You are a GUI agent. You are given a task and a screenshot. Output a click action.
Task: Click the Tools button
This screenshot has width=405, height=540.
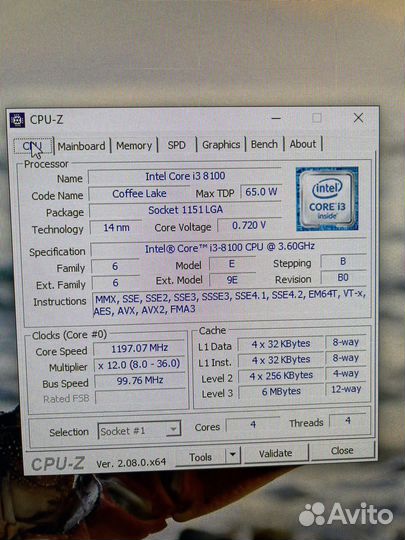(200, 457)
